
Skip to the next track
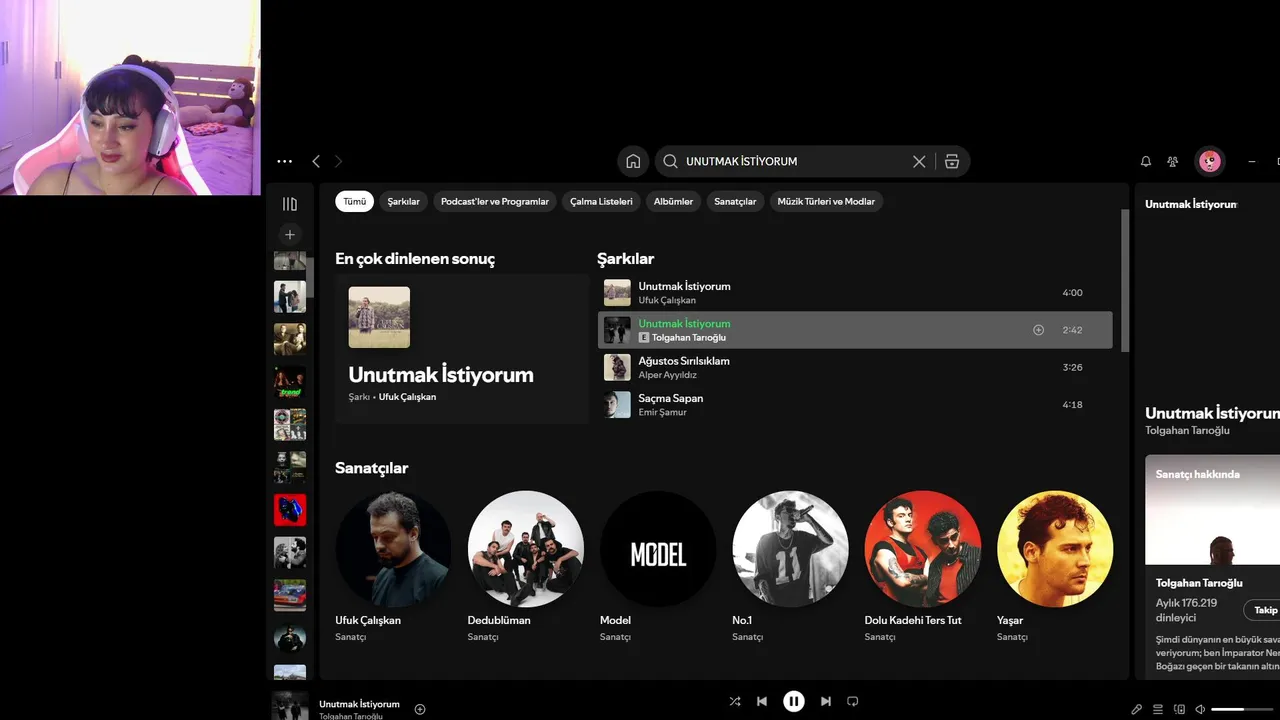tap(826, 702)
